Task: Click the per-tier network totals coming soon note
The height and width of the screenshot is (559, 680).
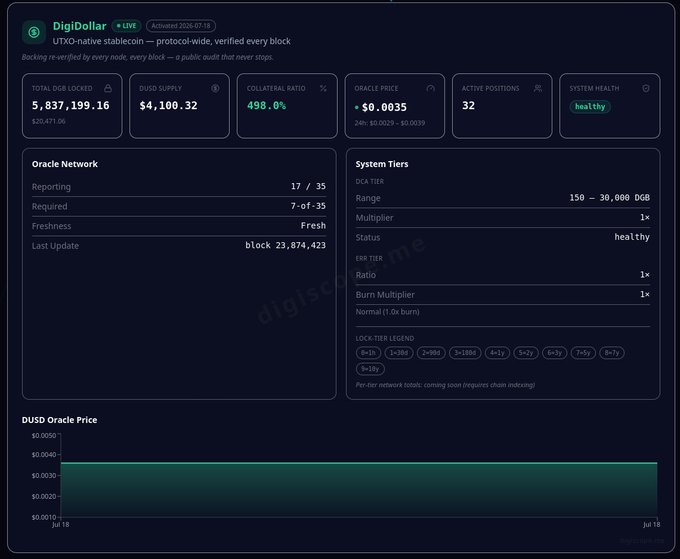Action: coord(445,385)
